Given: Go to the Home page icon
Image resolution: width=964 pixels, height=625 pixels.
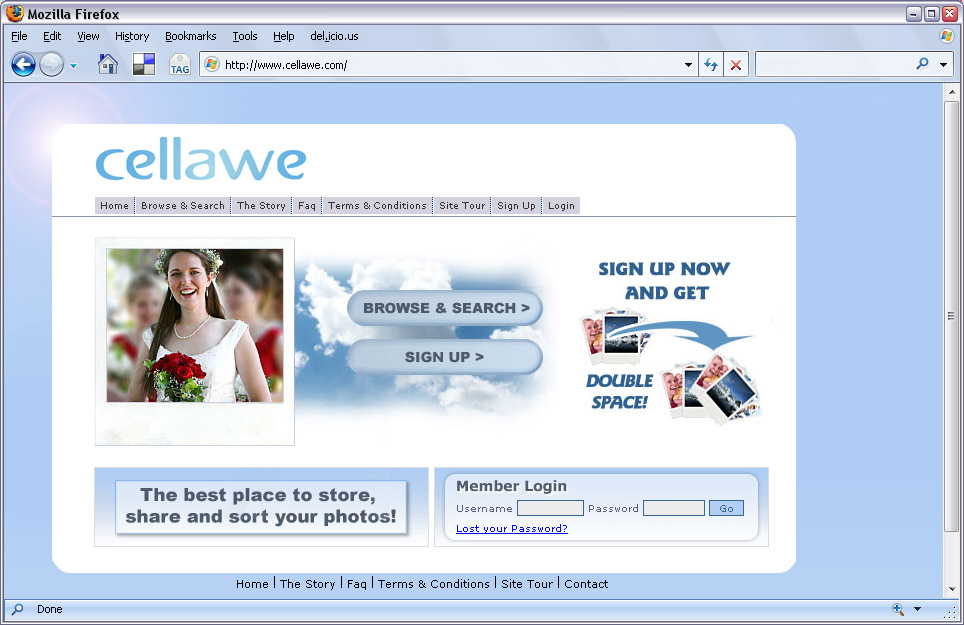Looking at the screenshot, I should coord(108,64).
